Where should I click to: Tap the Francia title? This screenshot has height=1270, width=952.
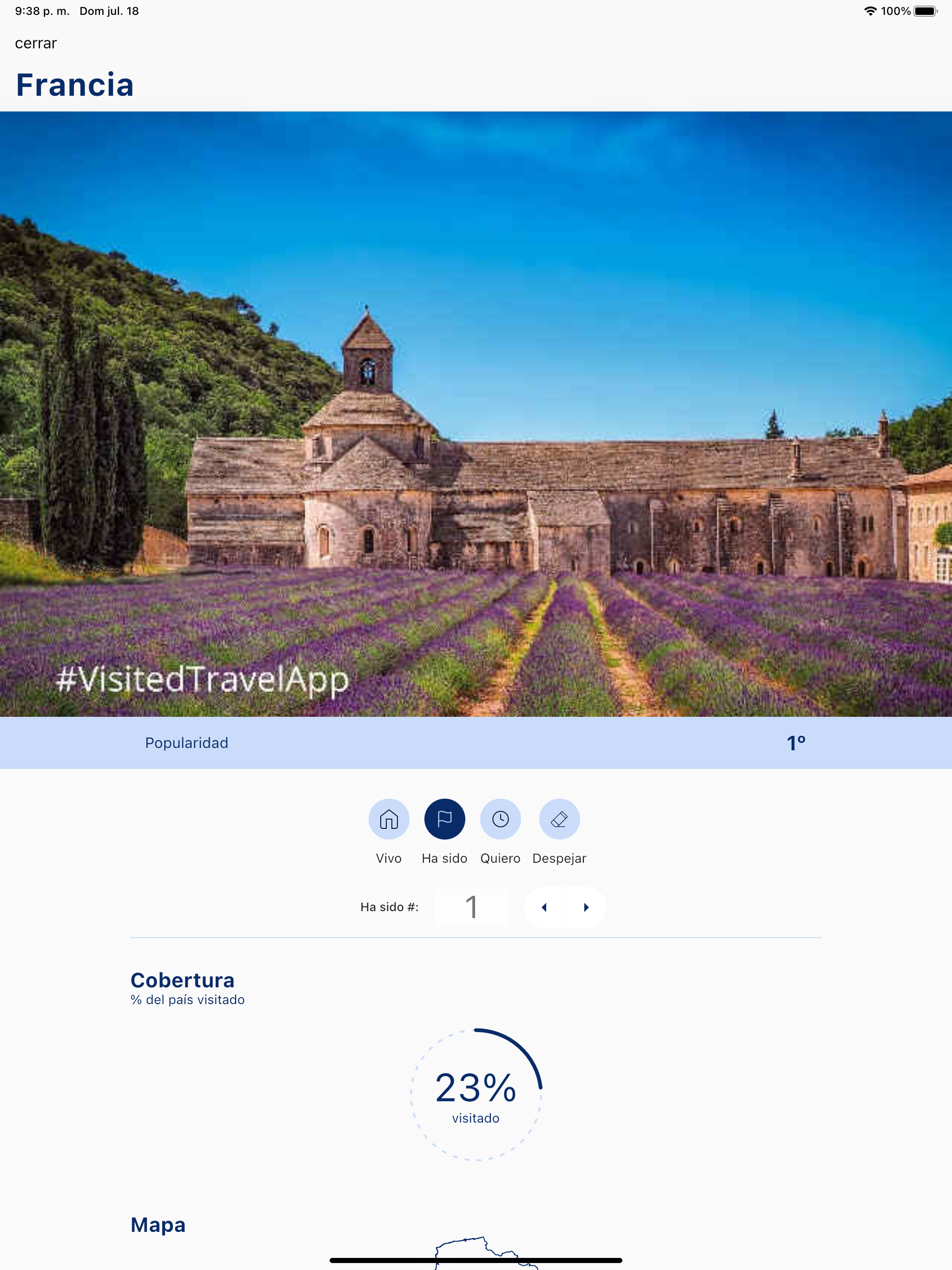(75, 85)
